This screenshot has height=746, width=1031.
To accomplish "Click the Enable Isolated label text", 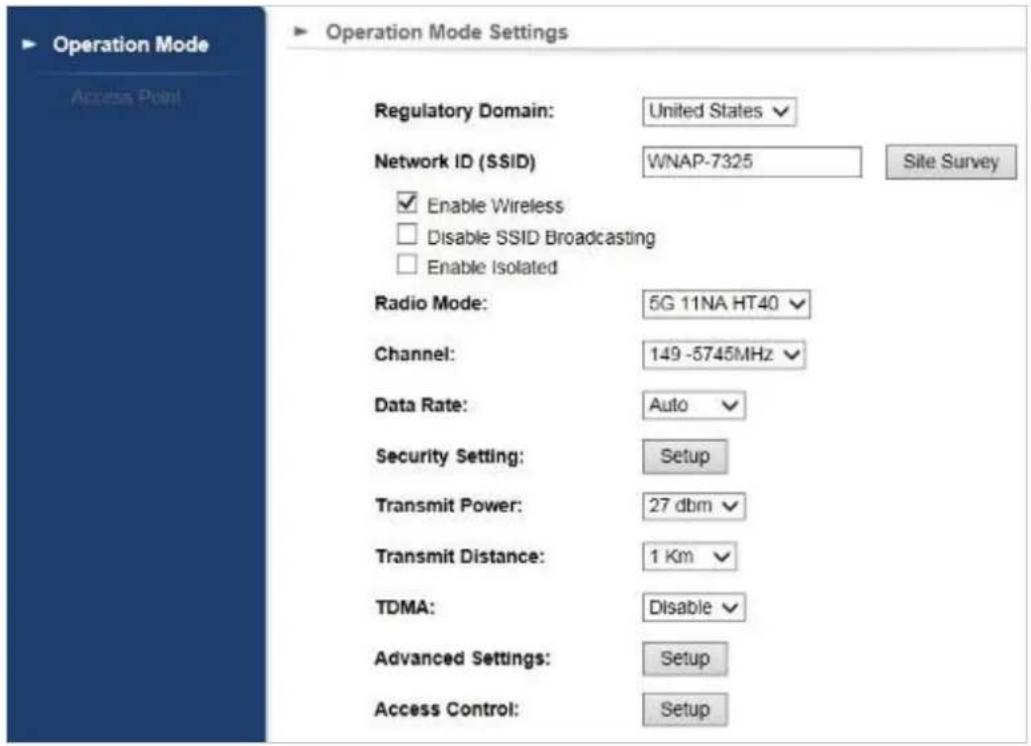I will [x=492, y=268].
